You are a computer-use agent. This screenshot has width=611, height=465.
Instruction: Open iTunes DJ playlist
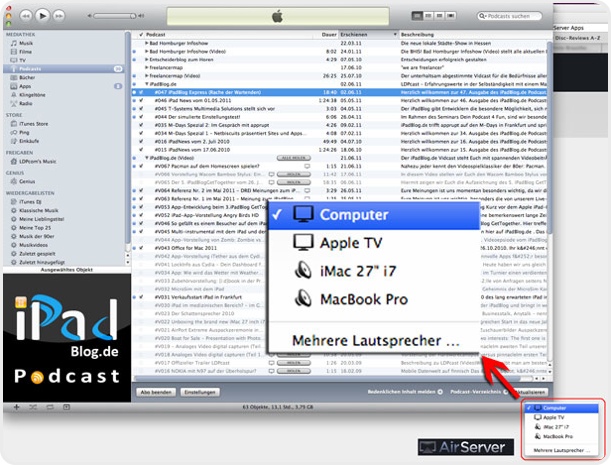(x=30, y=202)
